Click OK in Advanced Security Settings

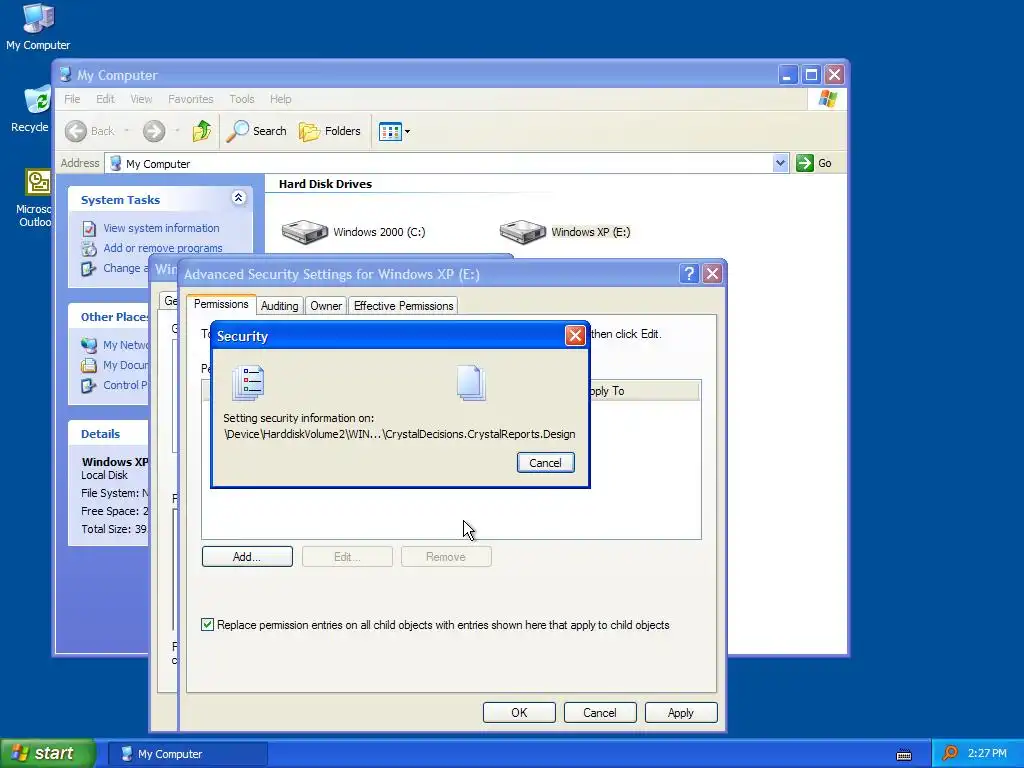(x=519, y=712)
